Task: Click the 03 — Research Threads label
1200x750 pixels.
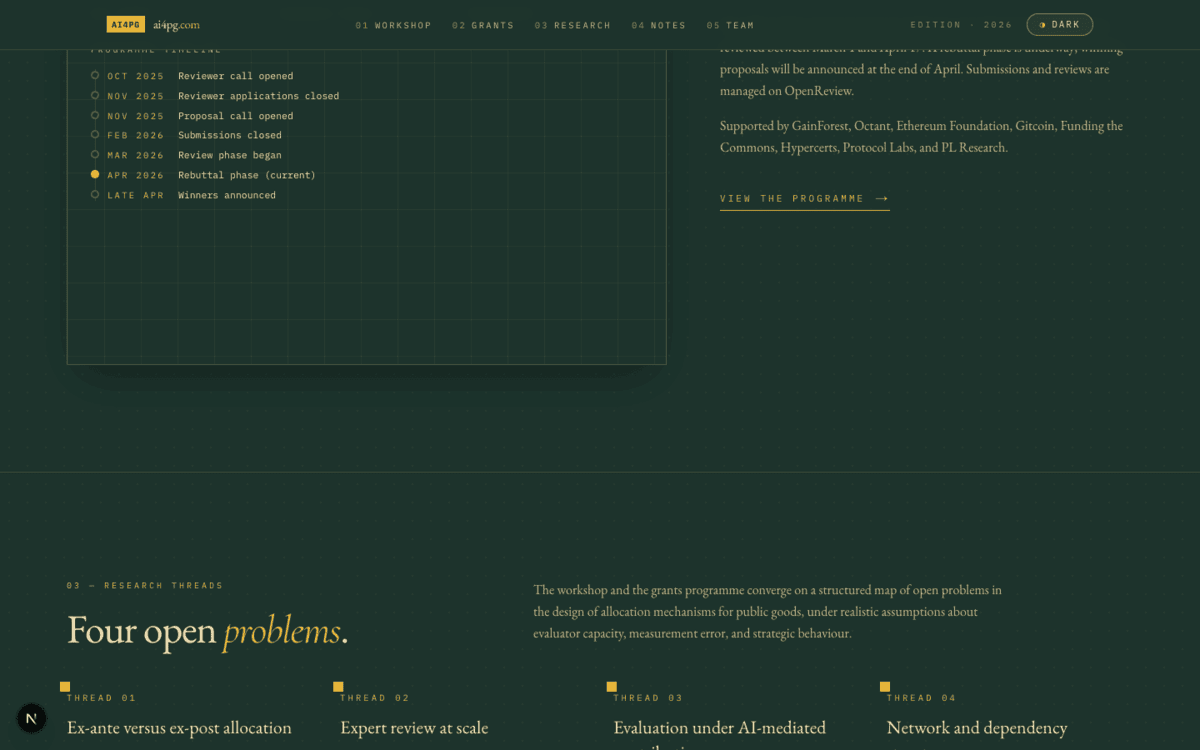Action: click(145, 586)
